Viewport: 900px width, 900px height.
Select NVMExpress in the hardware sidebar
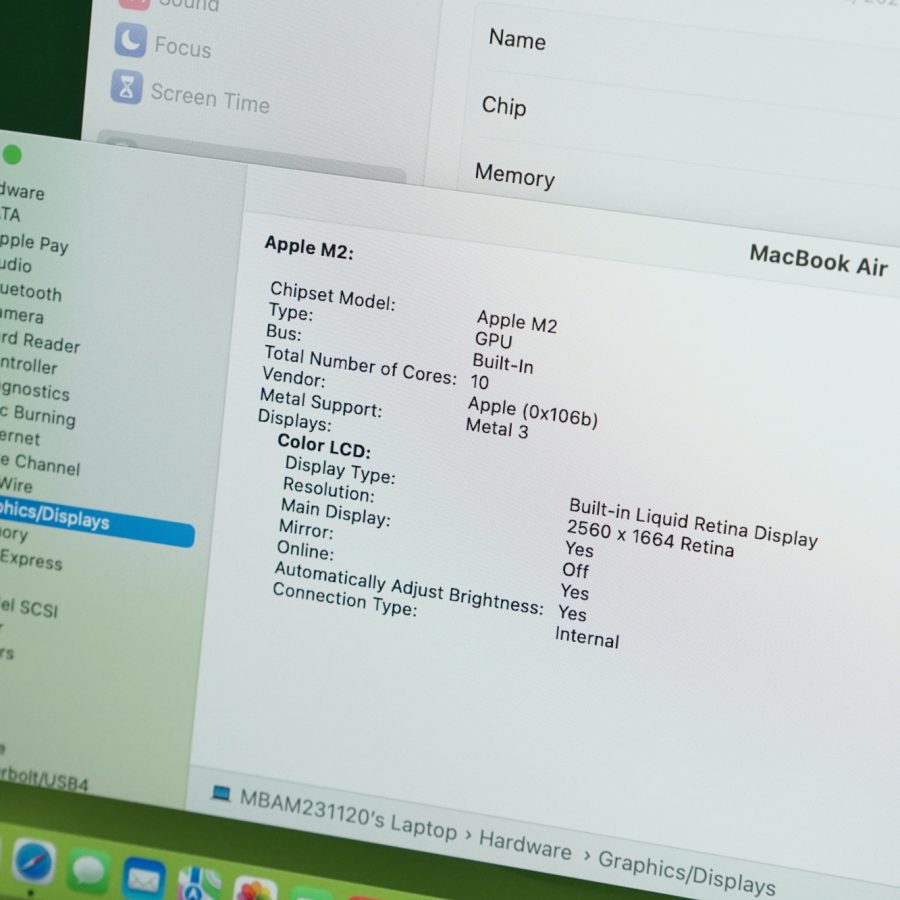31,560
